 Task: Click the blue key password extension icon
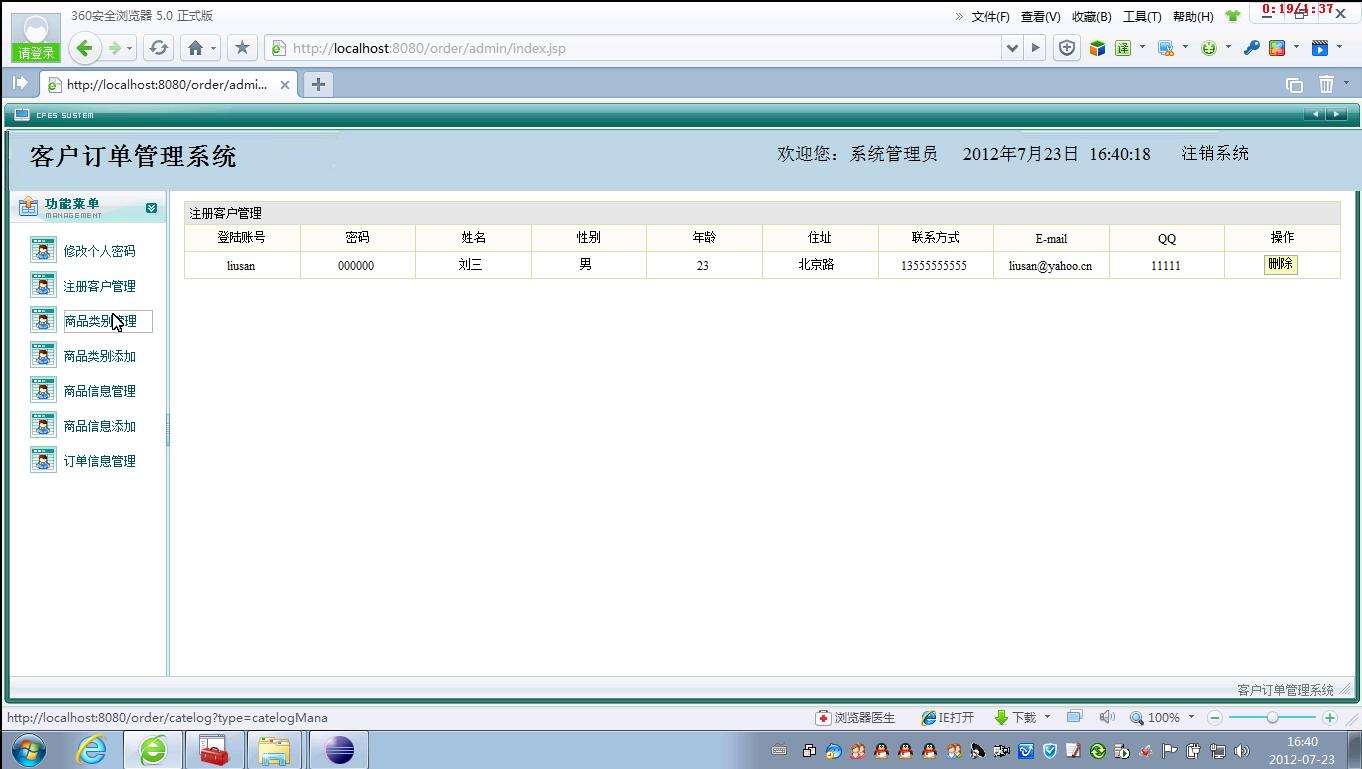[1251, 48]
